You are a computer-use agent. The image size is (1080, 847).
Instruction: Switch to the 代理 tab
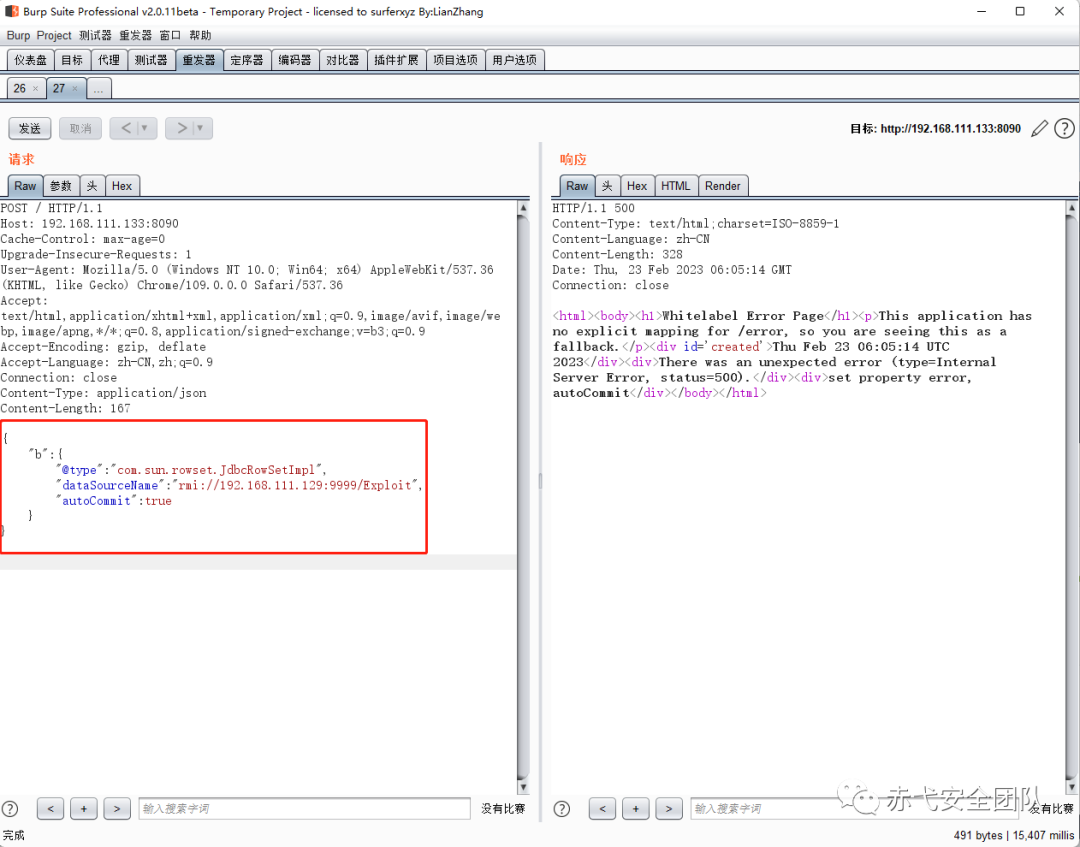(109, 60)
